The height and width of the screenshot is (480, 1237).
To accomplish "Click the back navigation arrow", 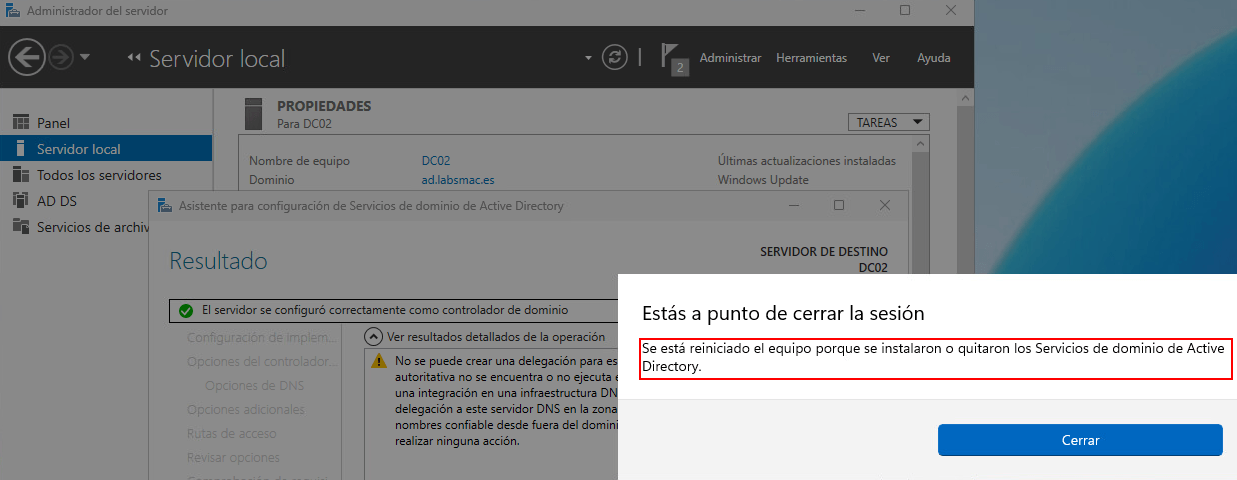I will [x=26, y=58].
